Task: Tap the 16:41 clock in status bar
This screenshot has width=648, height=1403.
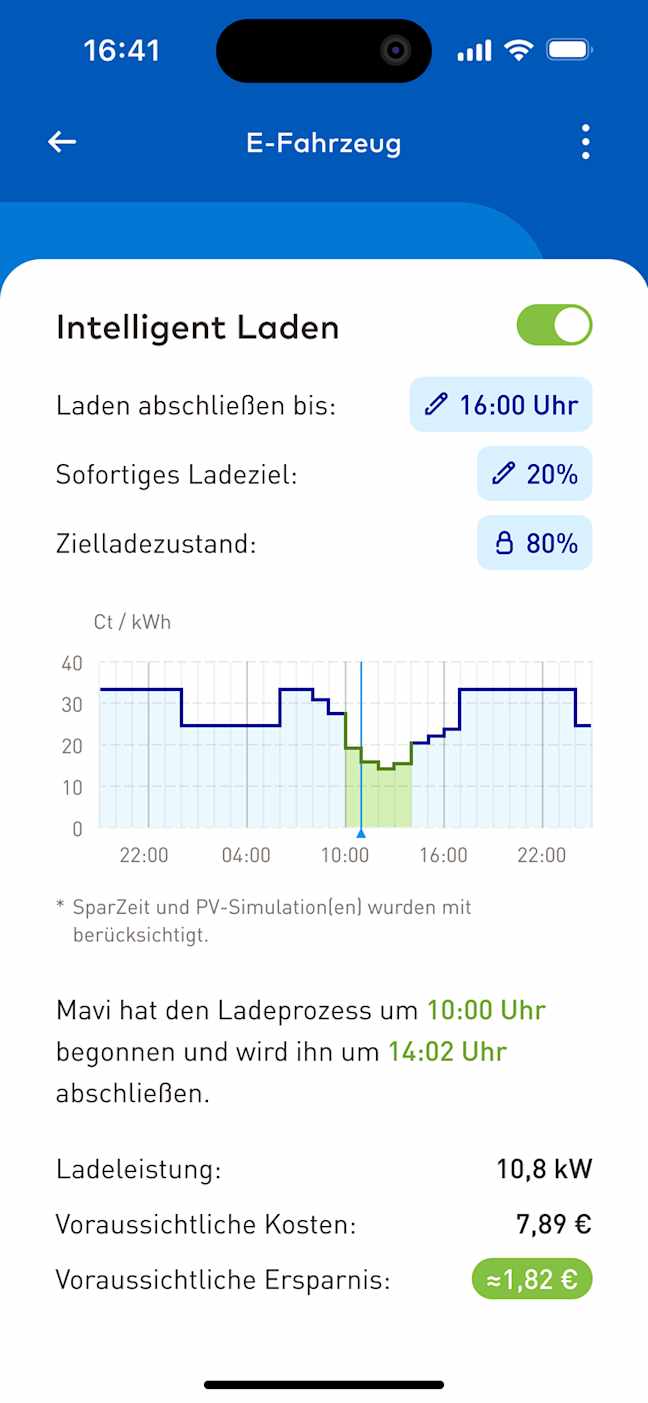Action: tap(122, 50)
